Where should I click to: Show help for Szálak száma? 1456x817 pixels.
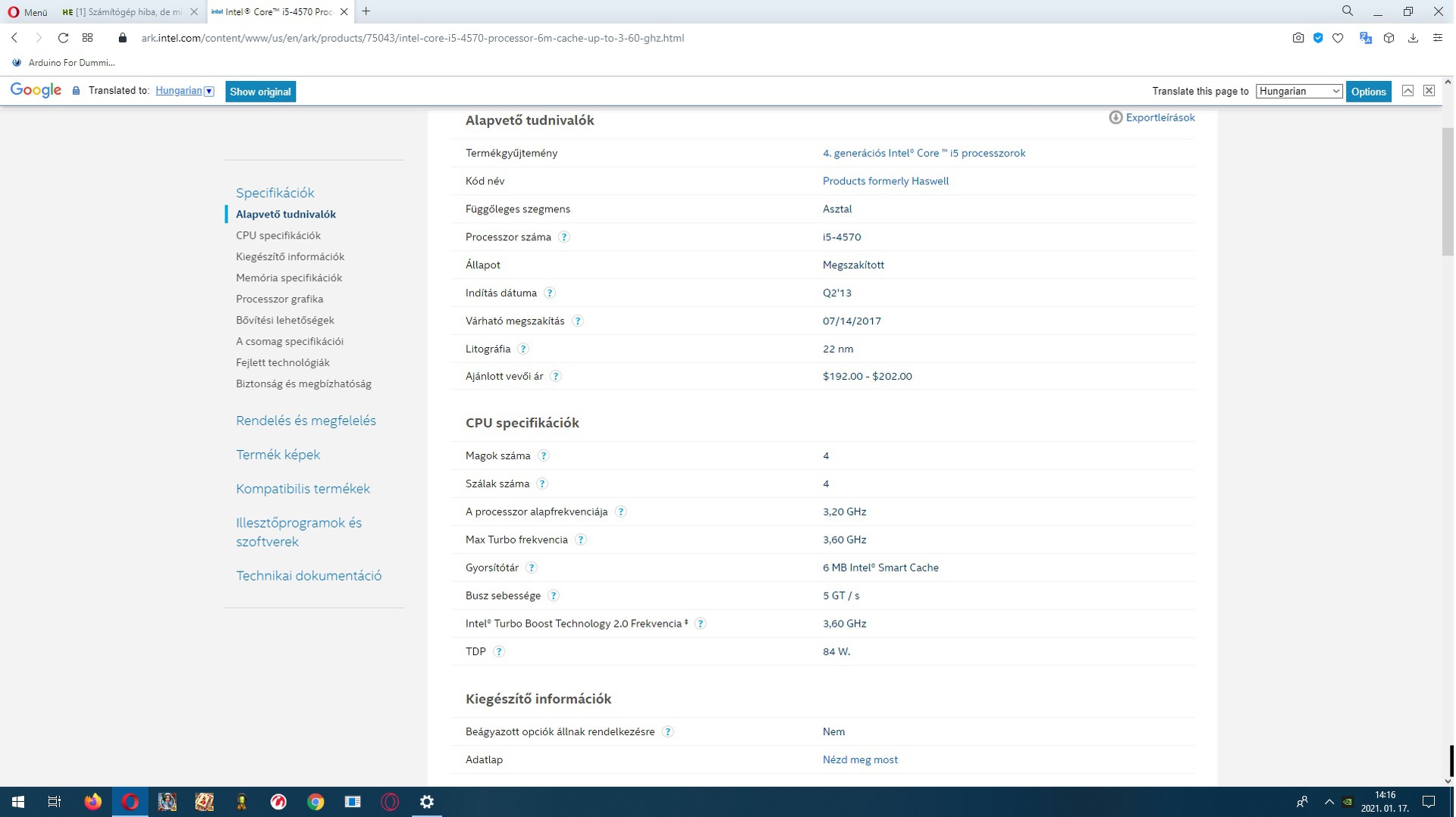pos(542,484)
